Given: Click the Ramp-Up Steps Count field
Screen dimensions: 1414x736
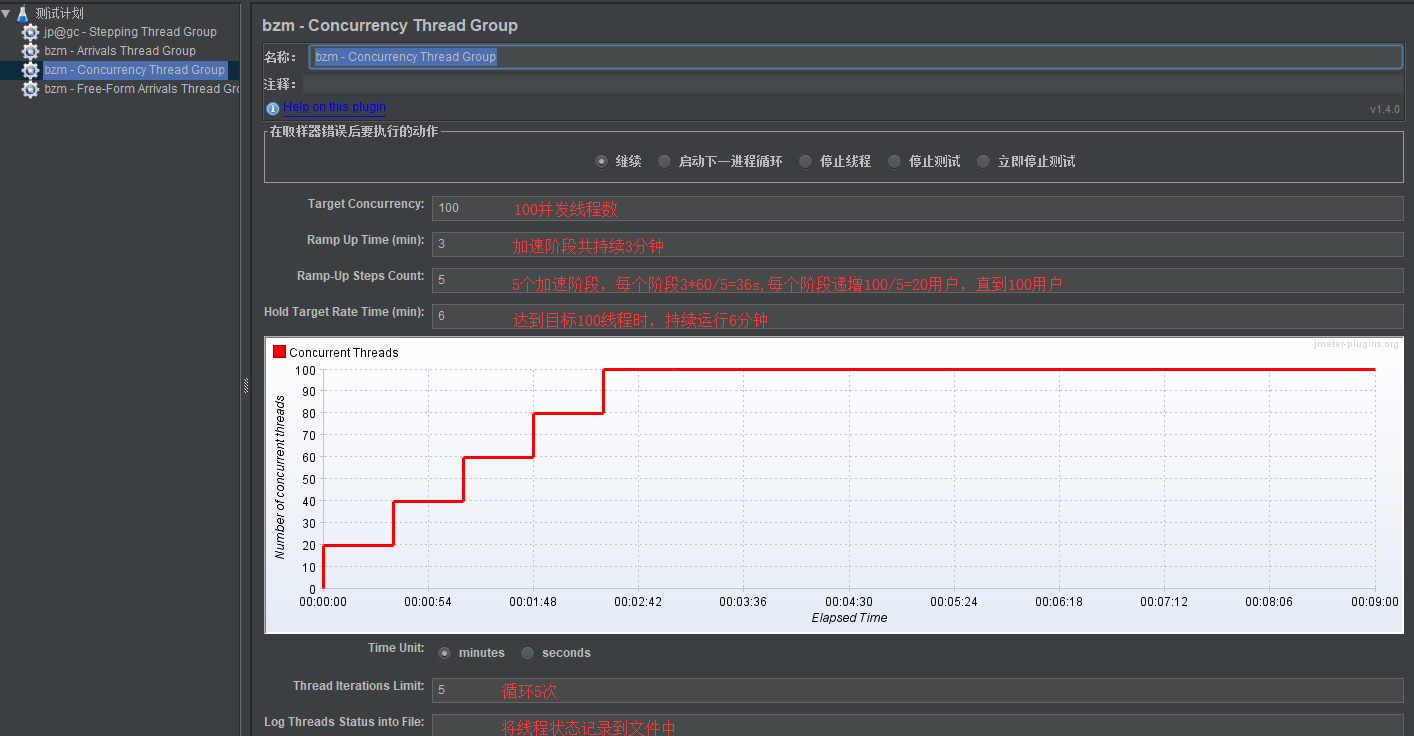Looking at the screenshot, I should click(918, 280).
